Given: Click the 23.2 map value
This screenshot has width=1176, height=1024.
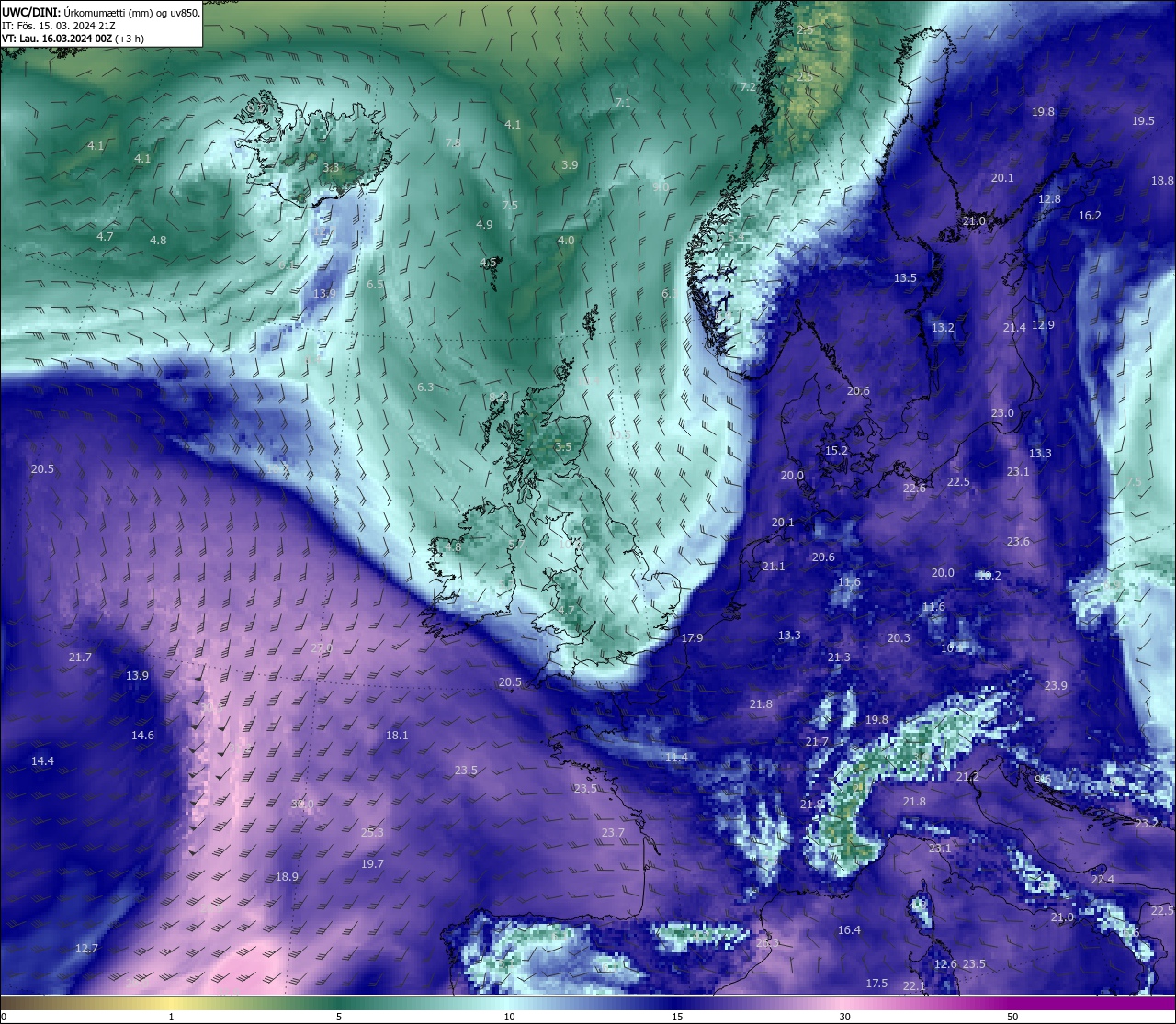Looking at the screenshot, I should [1147, 824].
